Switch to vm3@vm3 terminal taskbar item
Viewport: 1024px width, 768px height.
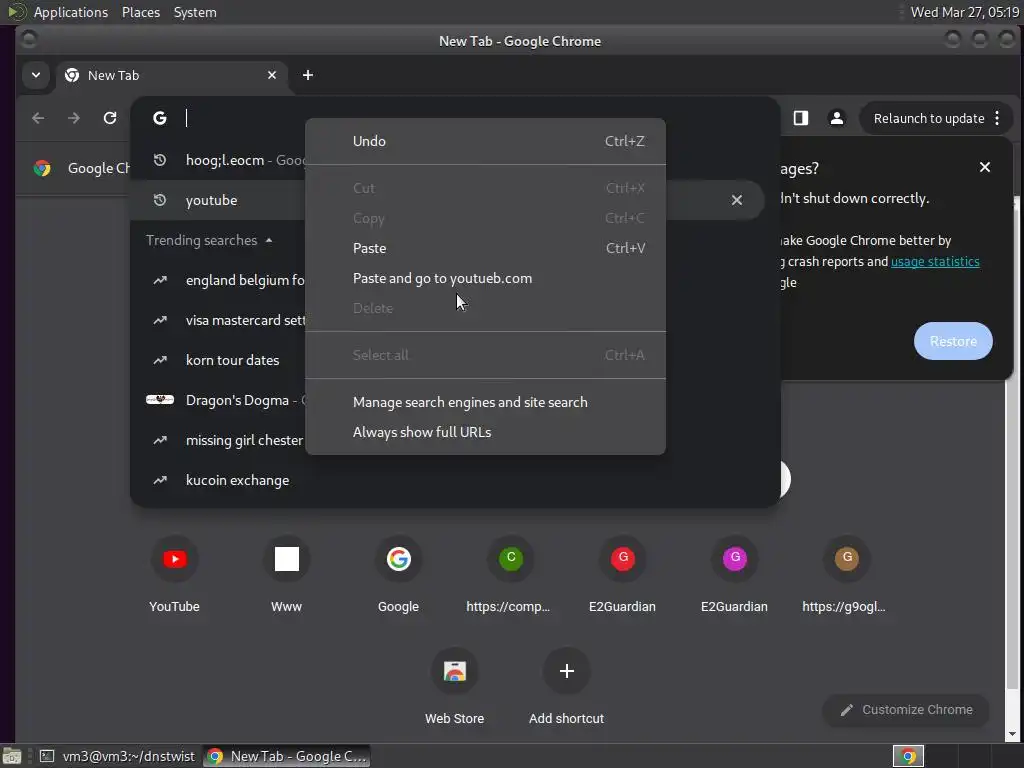coord(118,756)
